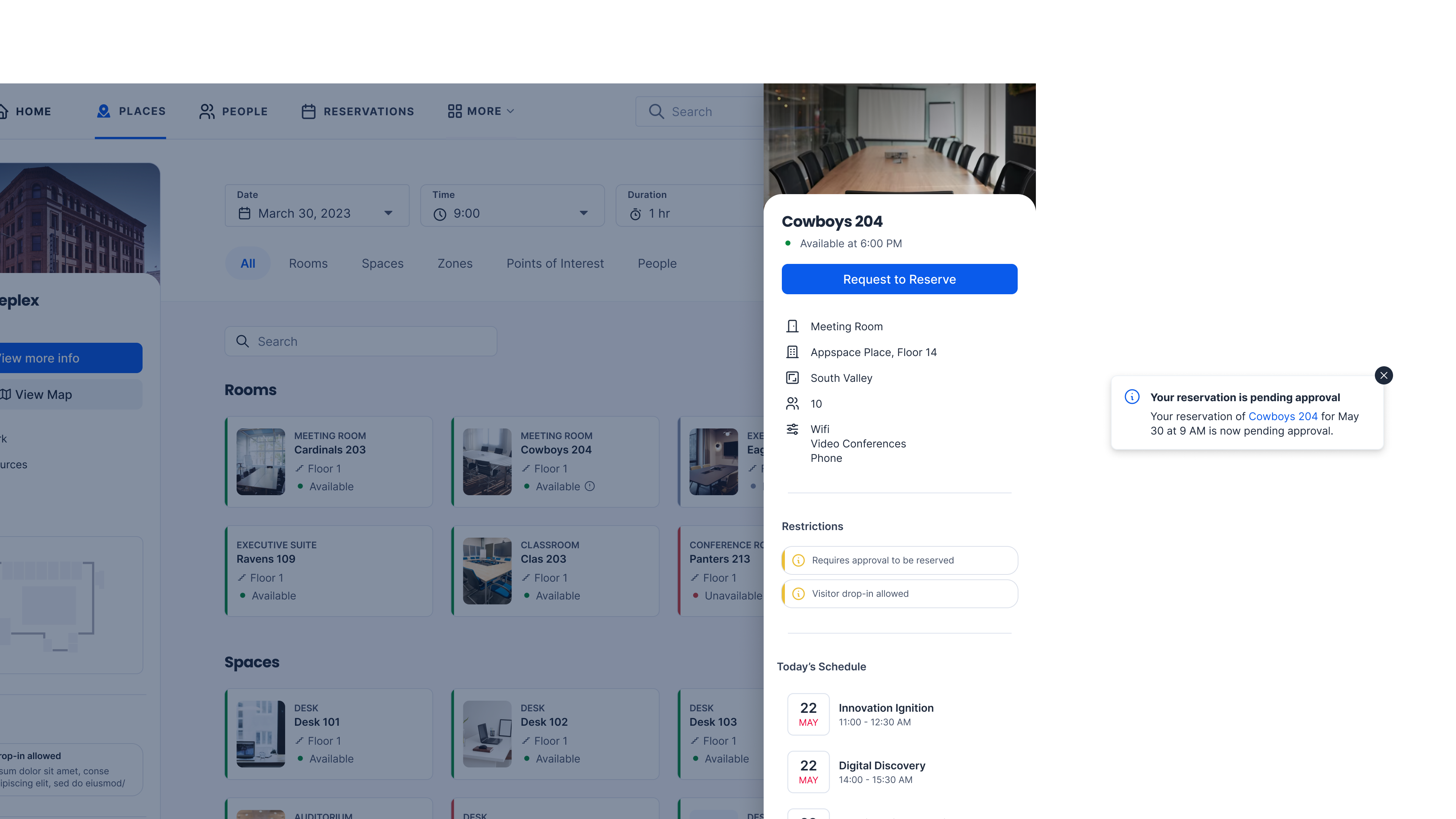Expand the More menu chevron
The width and height of the screenshot is (1456, 819).
510,111
